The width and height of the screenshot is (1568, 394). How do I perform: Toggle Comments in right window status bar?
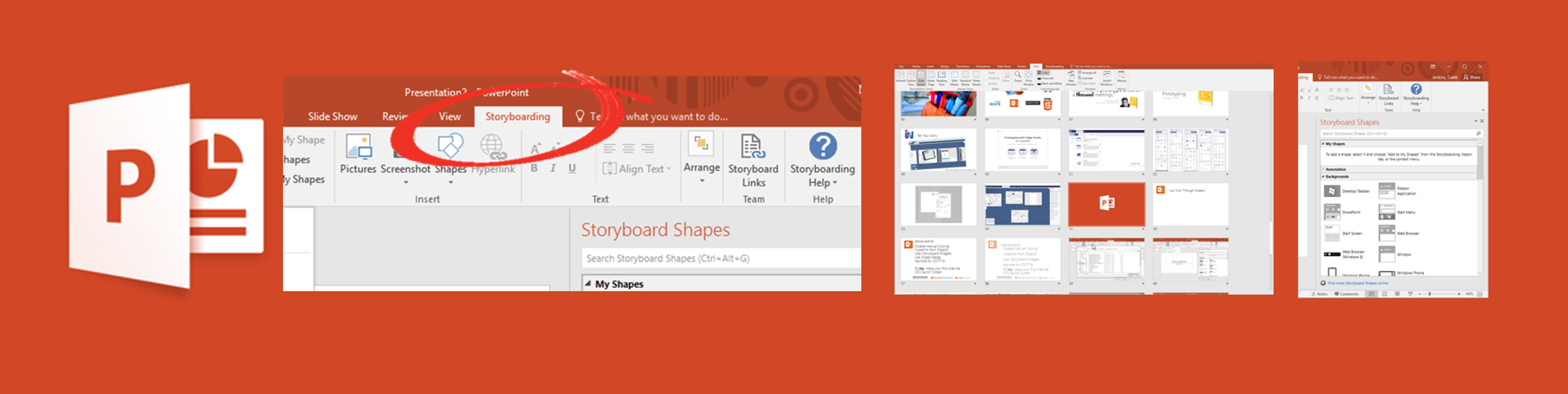pyautogui.click(x=1346, y=293)
